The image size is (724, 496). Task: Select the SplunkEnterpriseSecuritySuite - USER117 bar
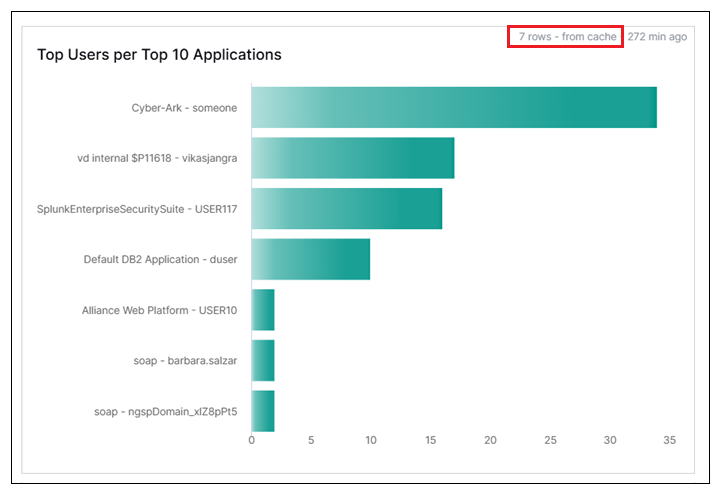[347, 208]
